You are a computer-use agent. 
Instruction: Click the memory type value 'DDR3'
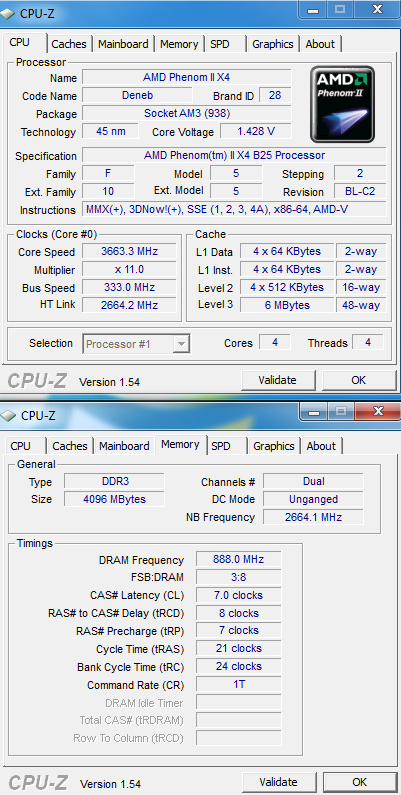114,481
